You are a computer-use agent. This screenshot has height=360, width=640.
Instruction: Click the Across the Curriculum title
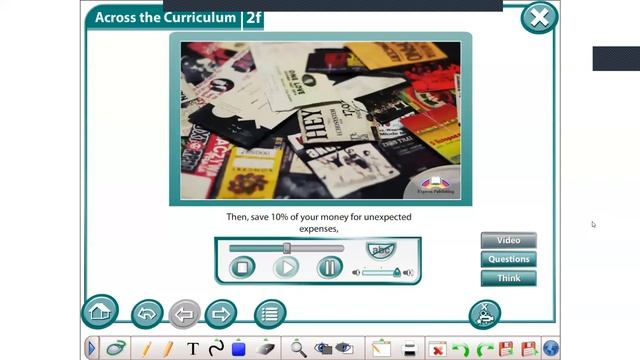(165, 18)
